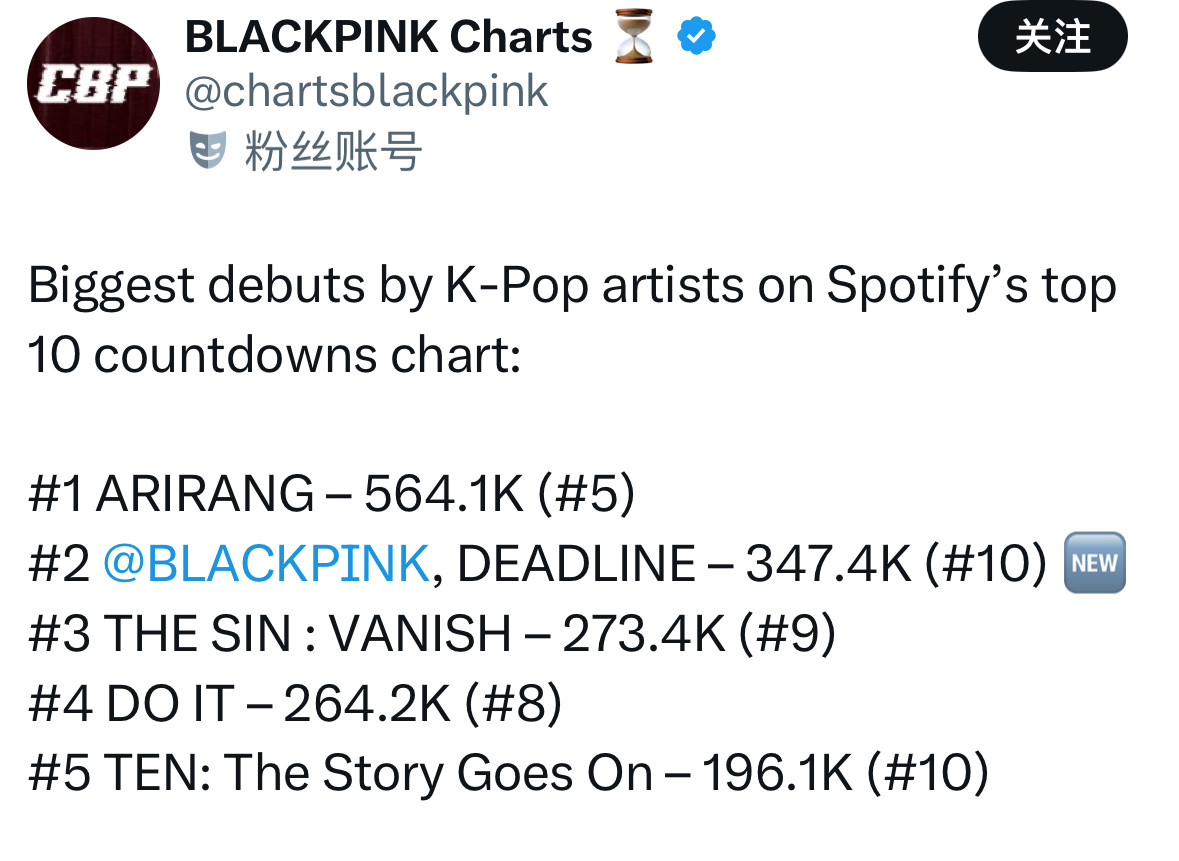
Task: Click the 'DEADLINE' album title text
Action: click(575, 564)
